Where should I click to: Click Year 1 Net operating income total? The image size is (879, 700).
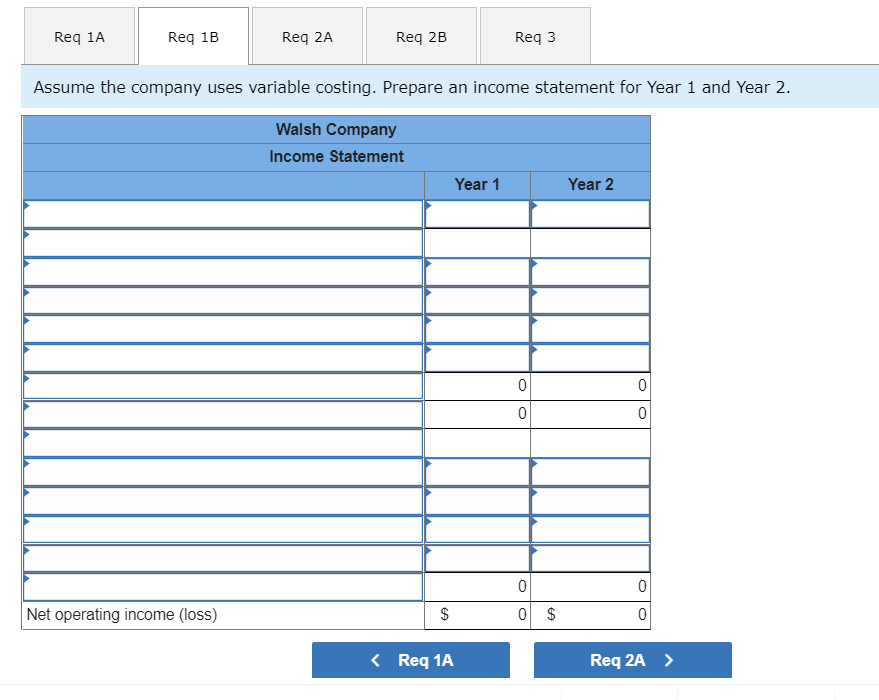477,615
